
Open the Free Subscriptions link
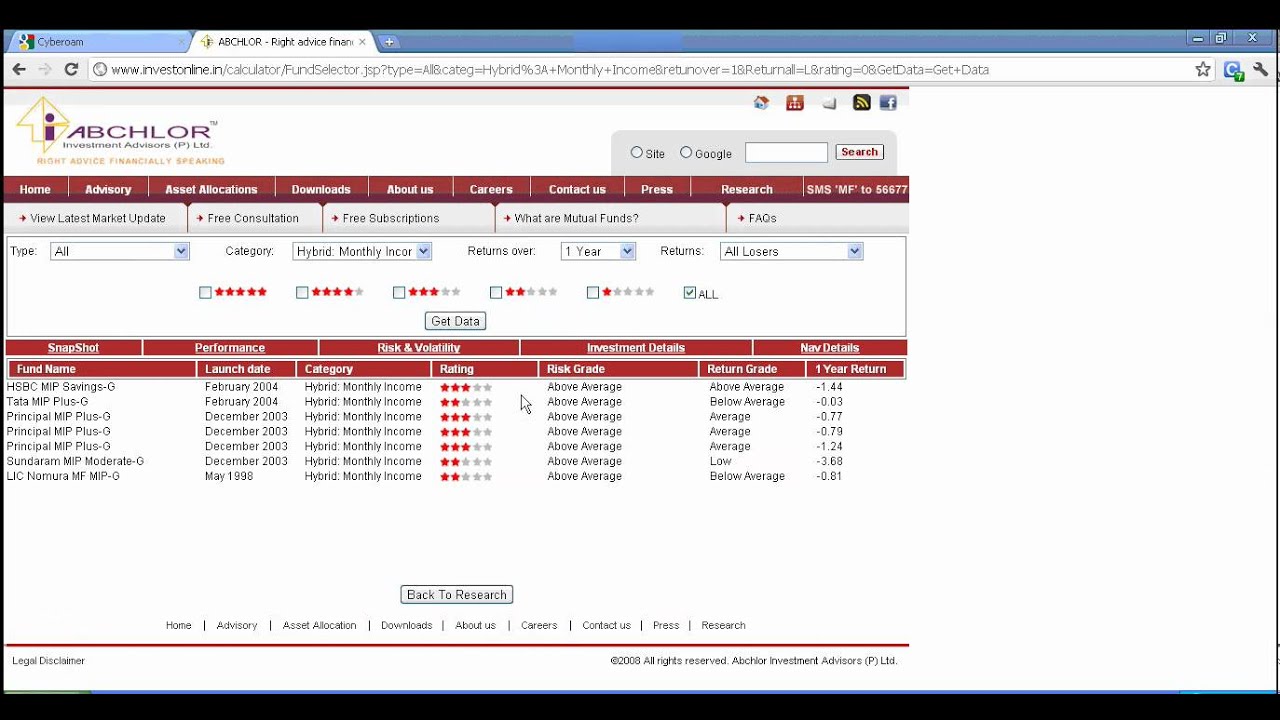[x=391, y=218]
